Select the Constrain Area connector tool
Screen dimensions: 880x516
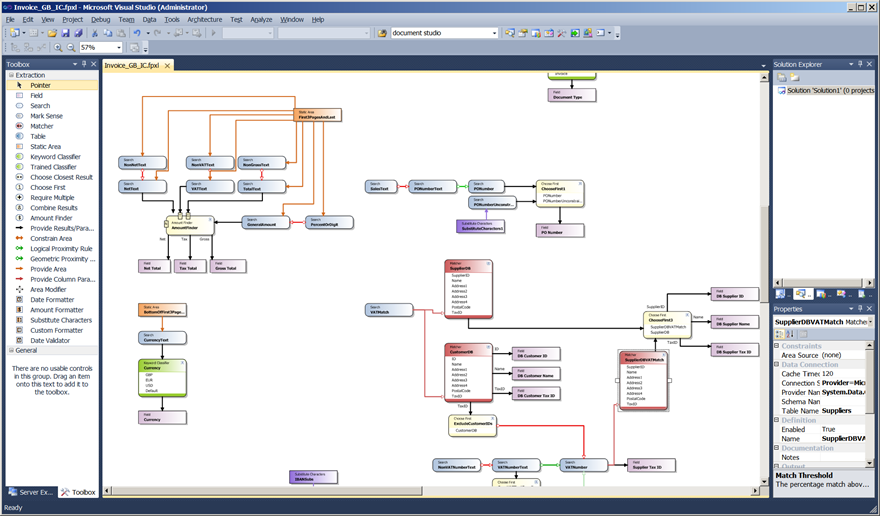click(51, 239)
